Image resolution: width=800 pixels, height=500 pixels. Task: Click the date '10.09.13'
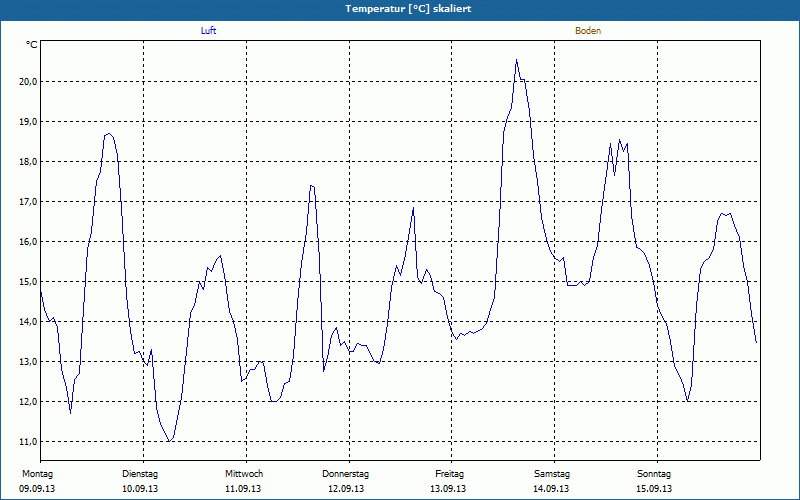click(140, 489)
